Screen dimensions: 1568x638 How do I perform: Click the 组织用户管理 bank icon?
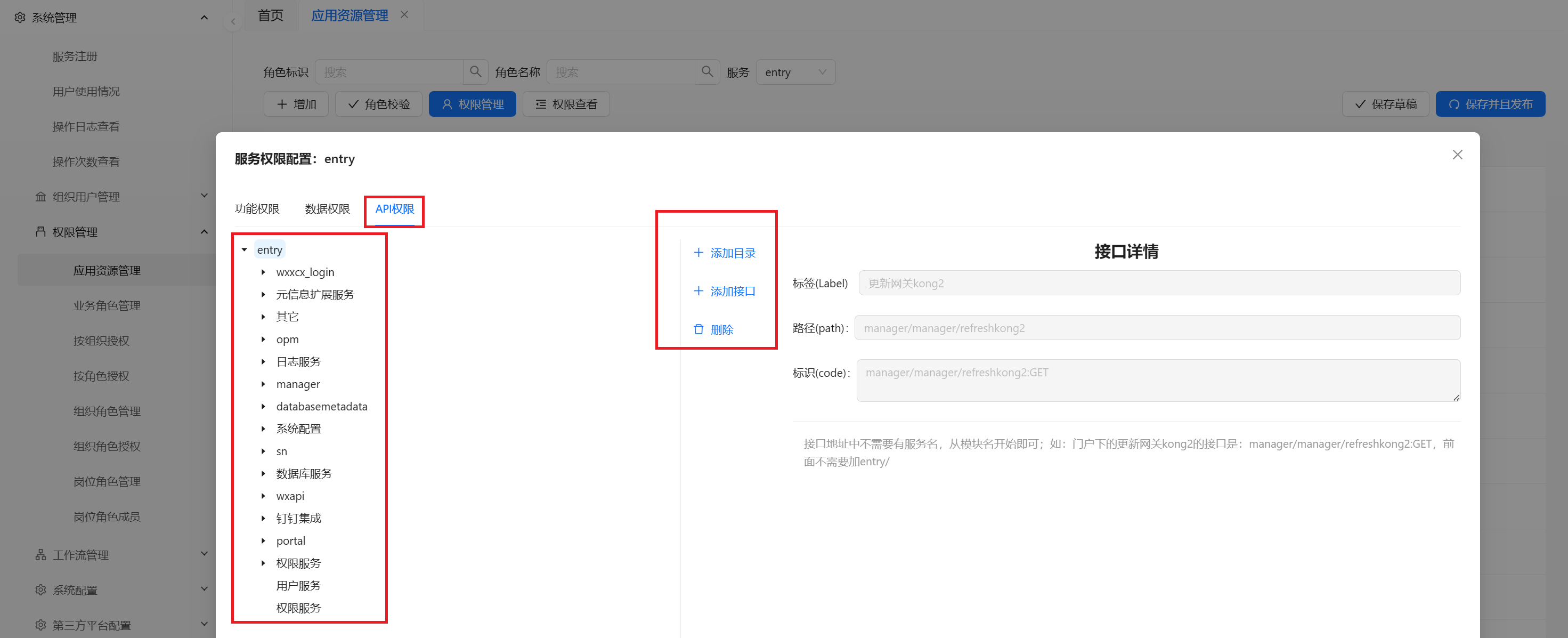pos(41,197)
